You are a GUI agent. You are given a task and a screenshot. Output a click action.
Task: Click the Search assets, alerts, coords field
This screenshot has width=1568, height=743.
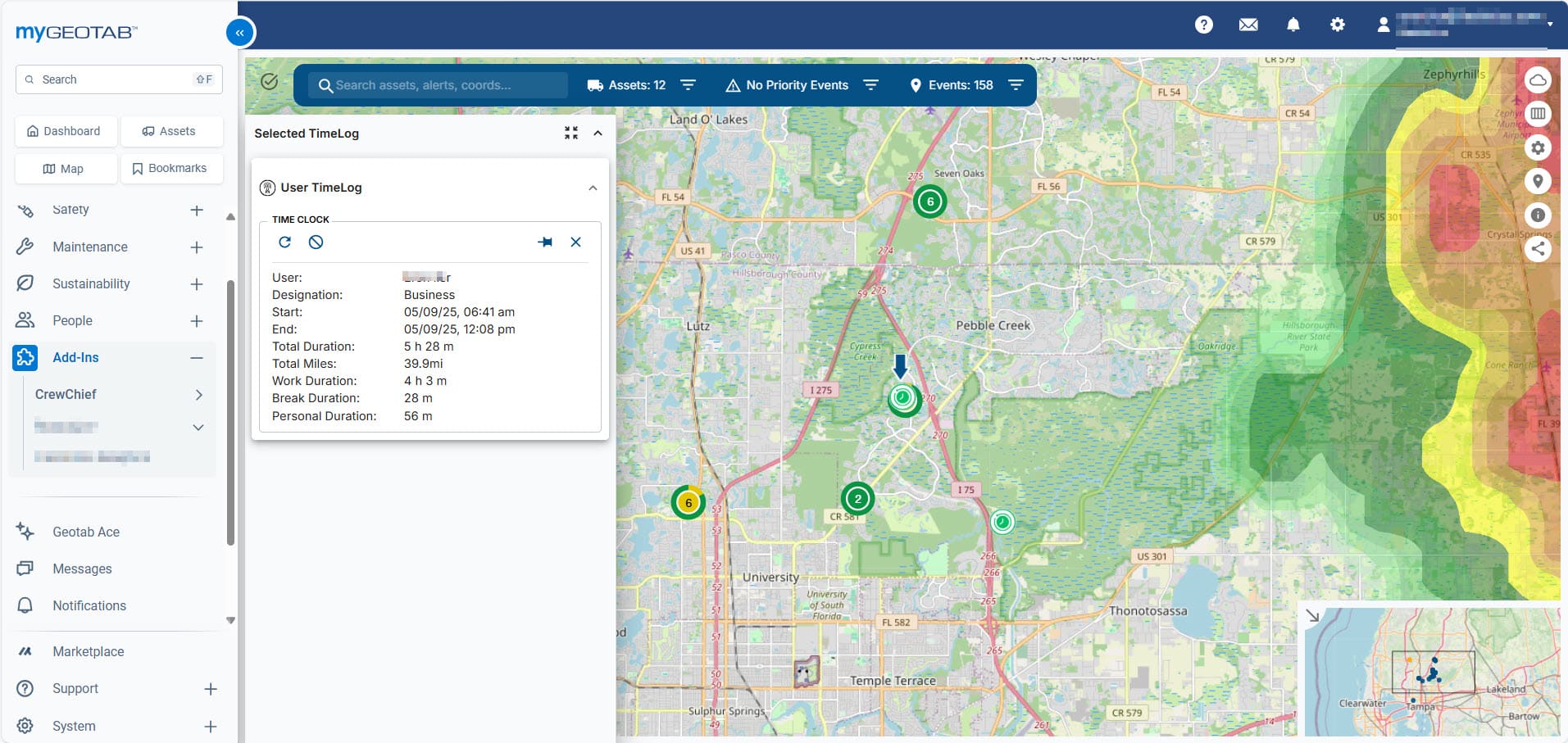click(x=439, y=85)
